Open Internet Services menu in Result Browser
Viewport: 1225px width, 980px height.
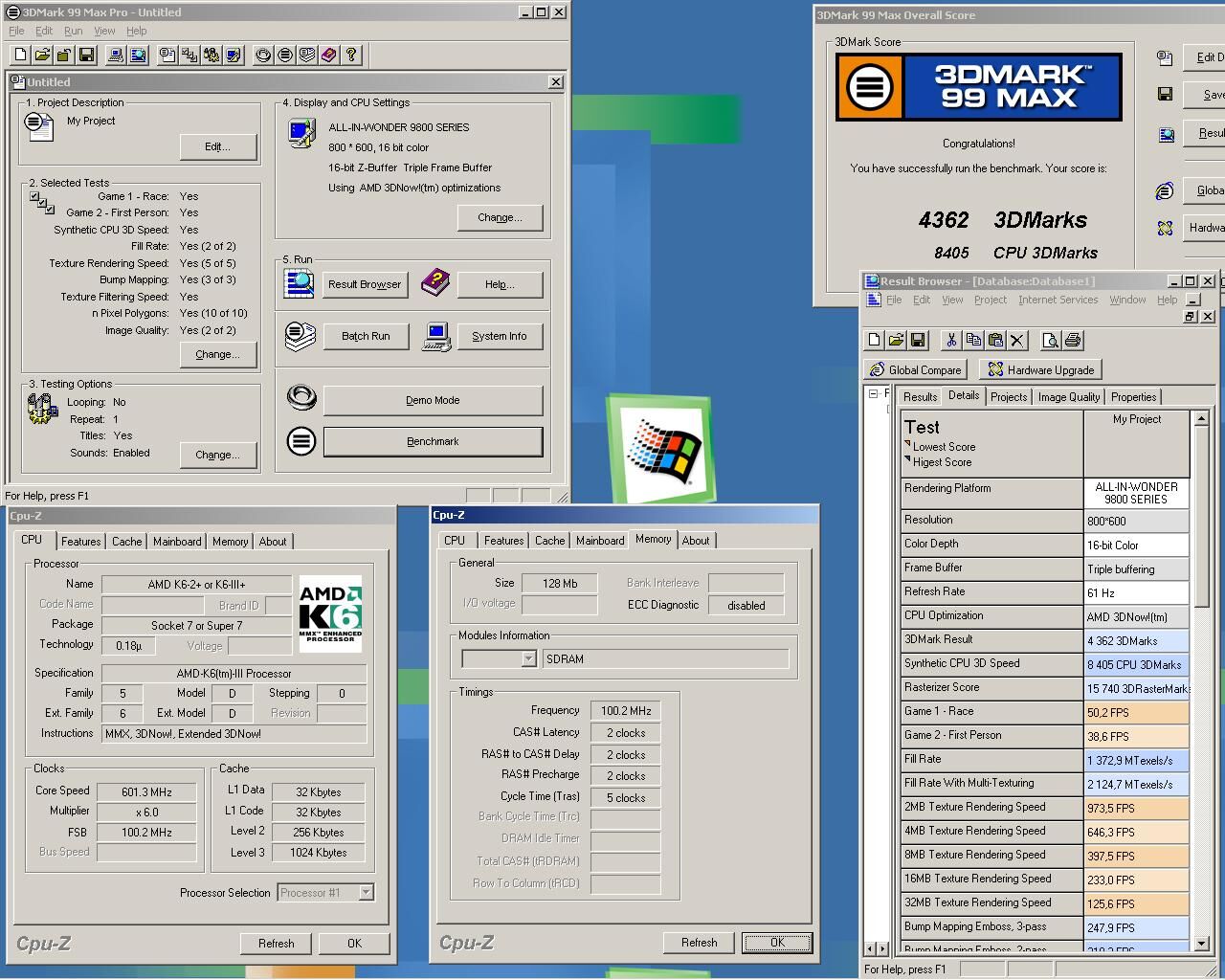coord(1058,300)
